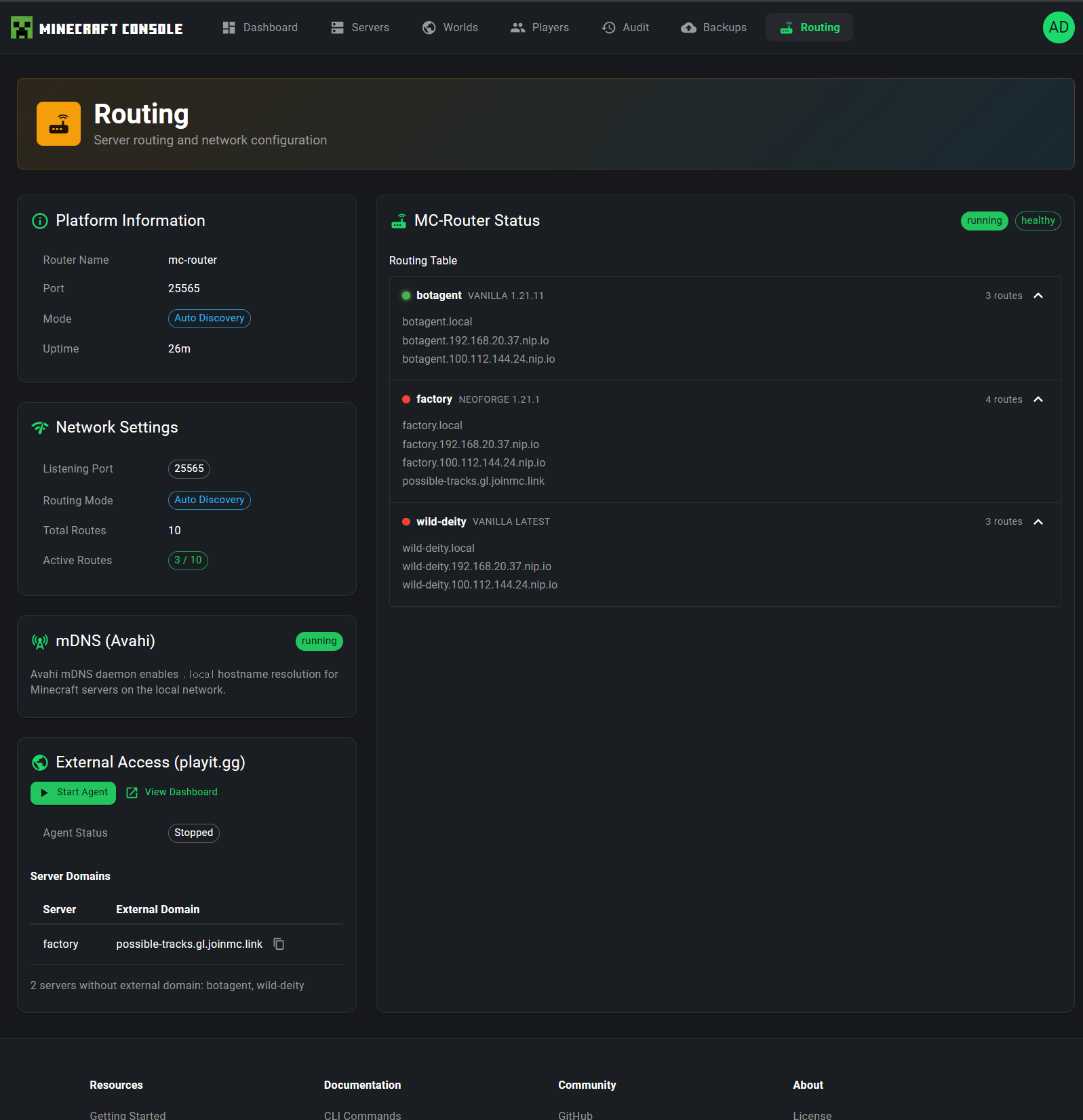Collapse the factory routes section

(1038, 399)
